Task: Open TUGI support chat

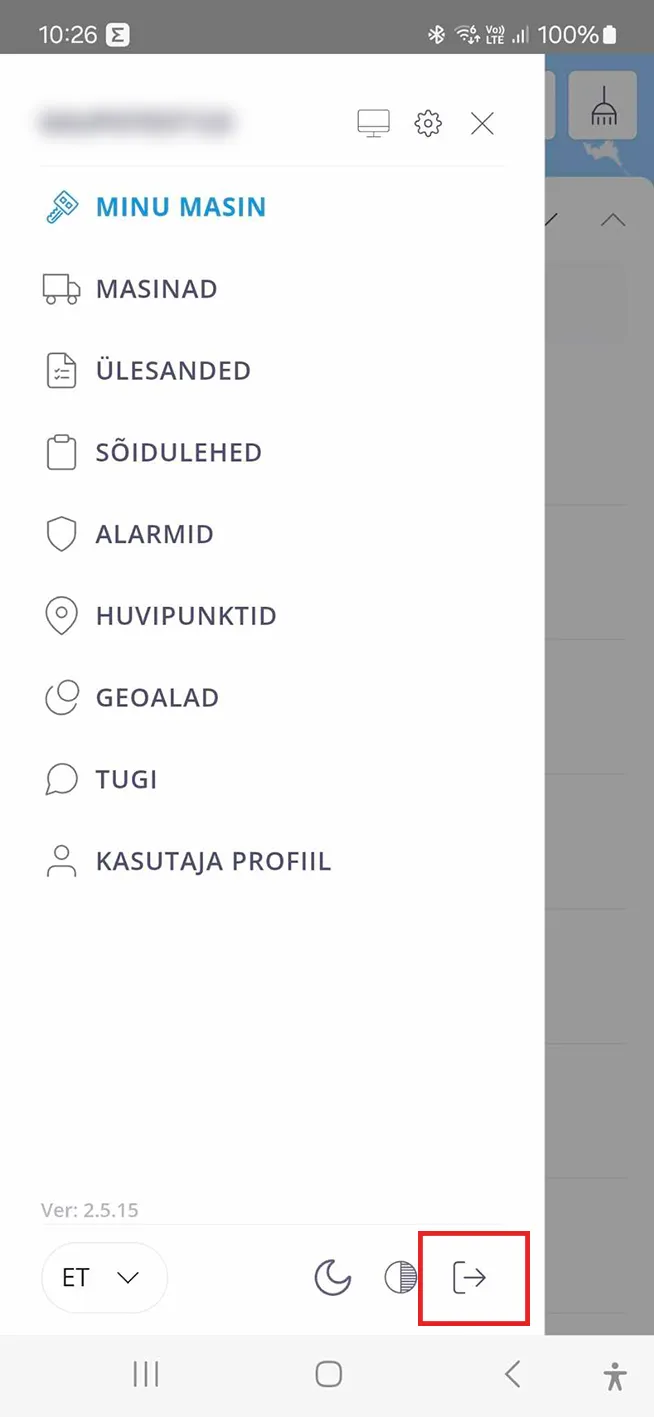Action: pos(126,779)
